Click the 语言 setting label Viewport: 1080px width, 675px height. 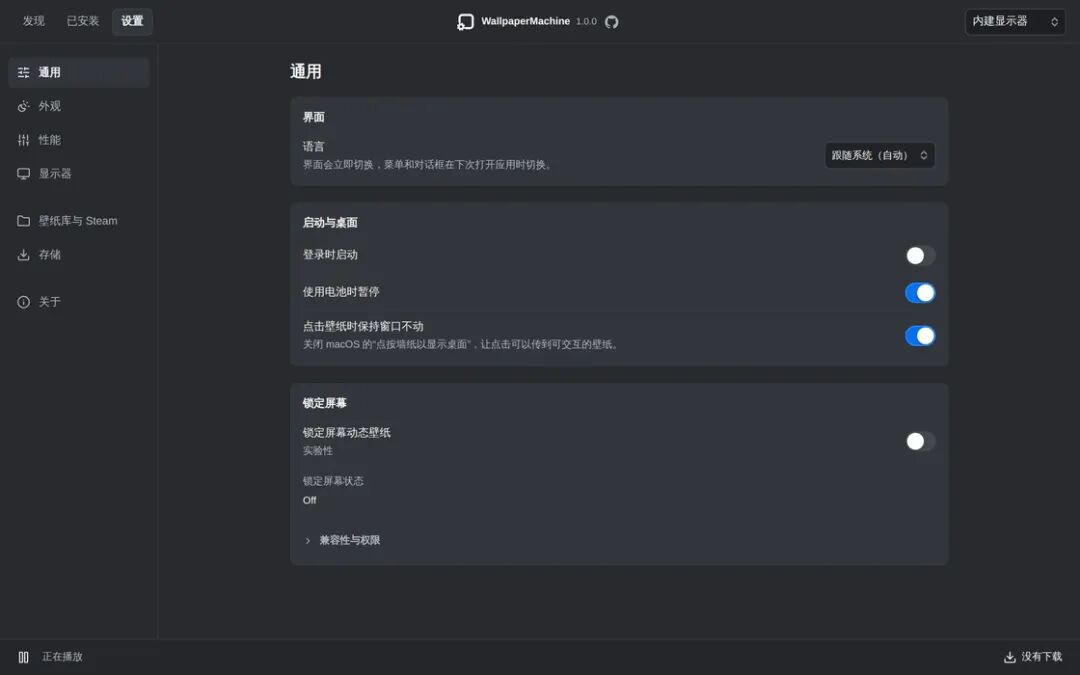click(x=313, y=146)
